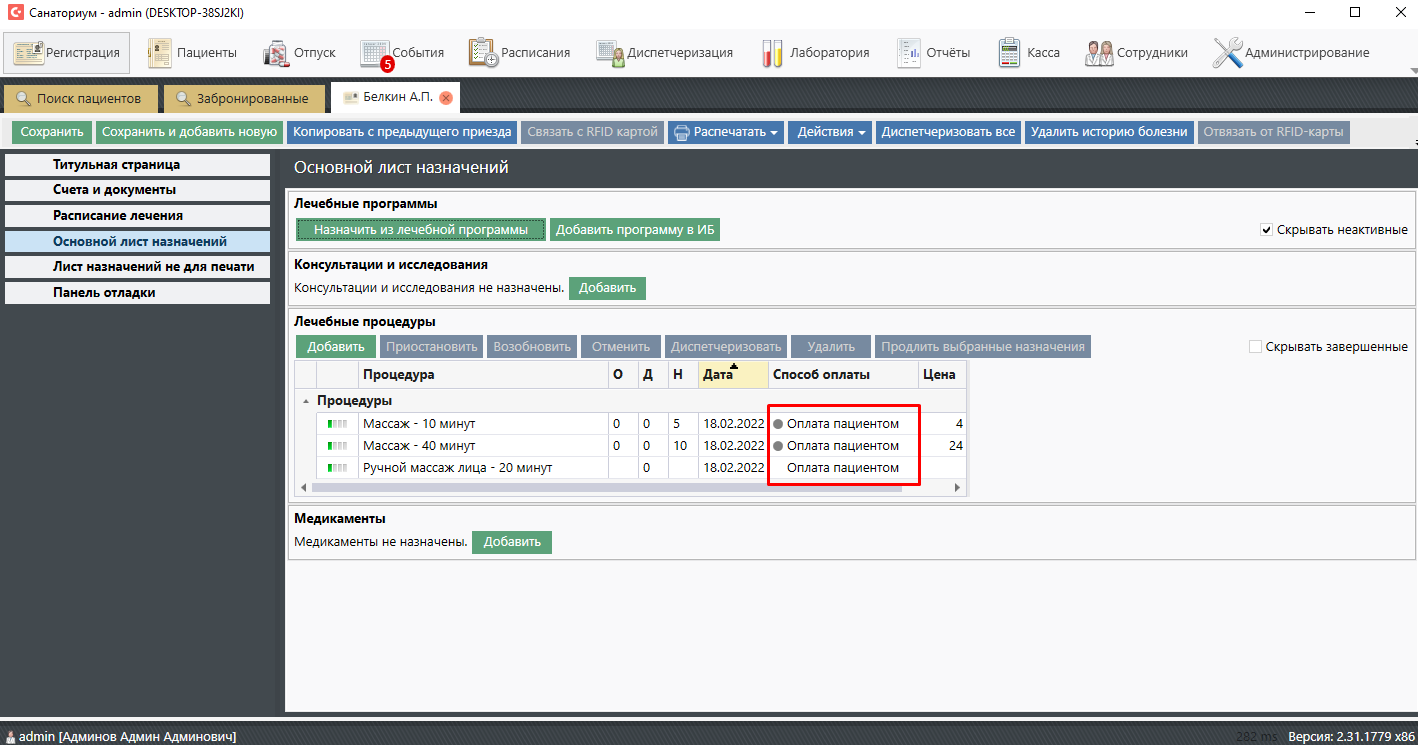Viewport: 1418px width, 745px height.
Task: Select Расписание лечения in sidebar
Action: [118, 215]
